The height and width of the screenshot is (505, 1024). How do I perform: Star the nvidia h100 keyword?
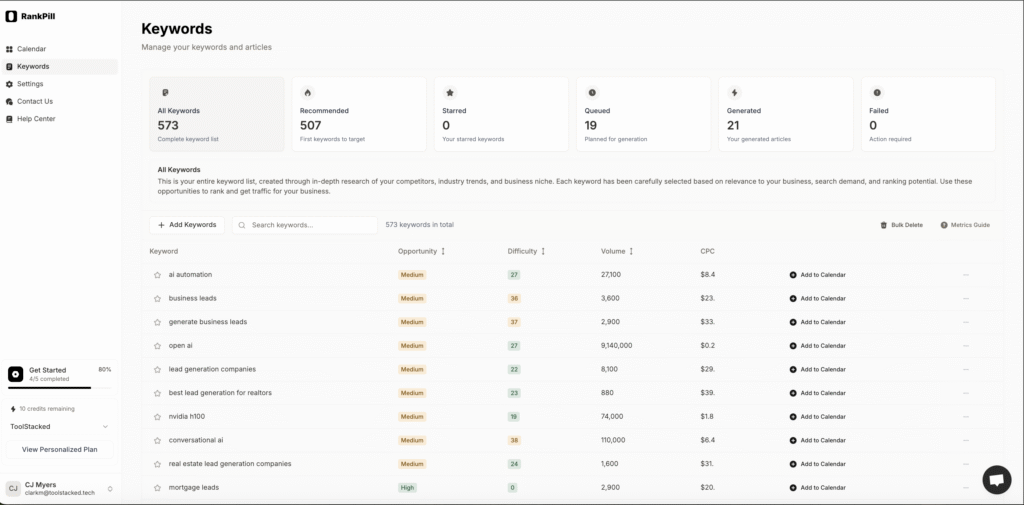pos(157,417)
